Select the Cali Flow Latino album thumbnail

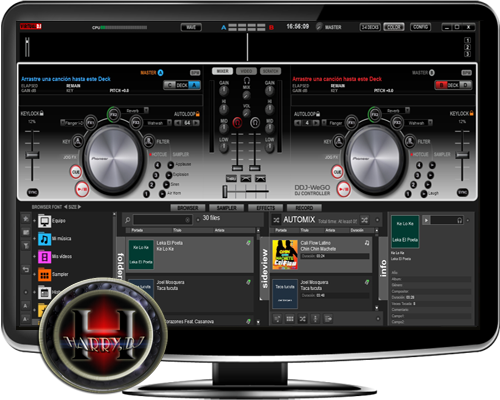coord(285,255)
